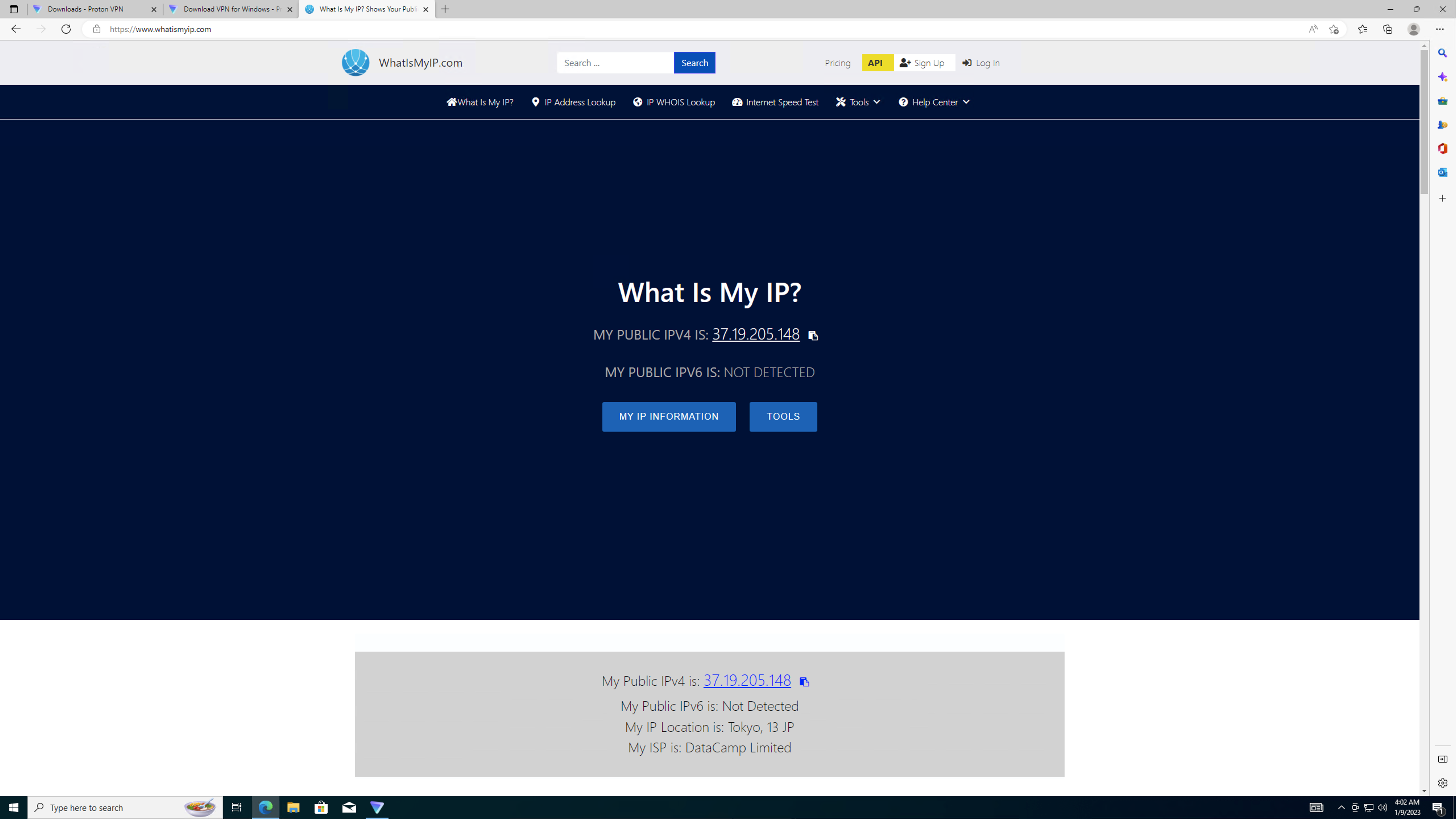The image size is (1456, 819).
Task: Open Outlook in the Edge sidebar
Action: tap(1442, 172)
